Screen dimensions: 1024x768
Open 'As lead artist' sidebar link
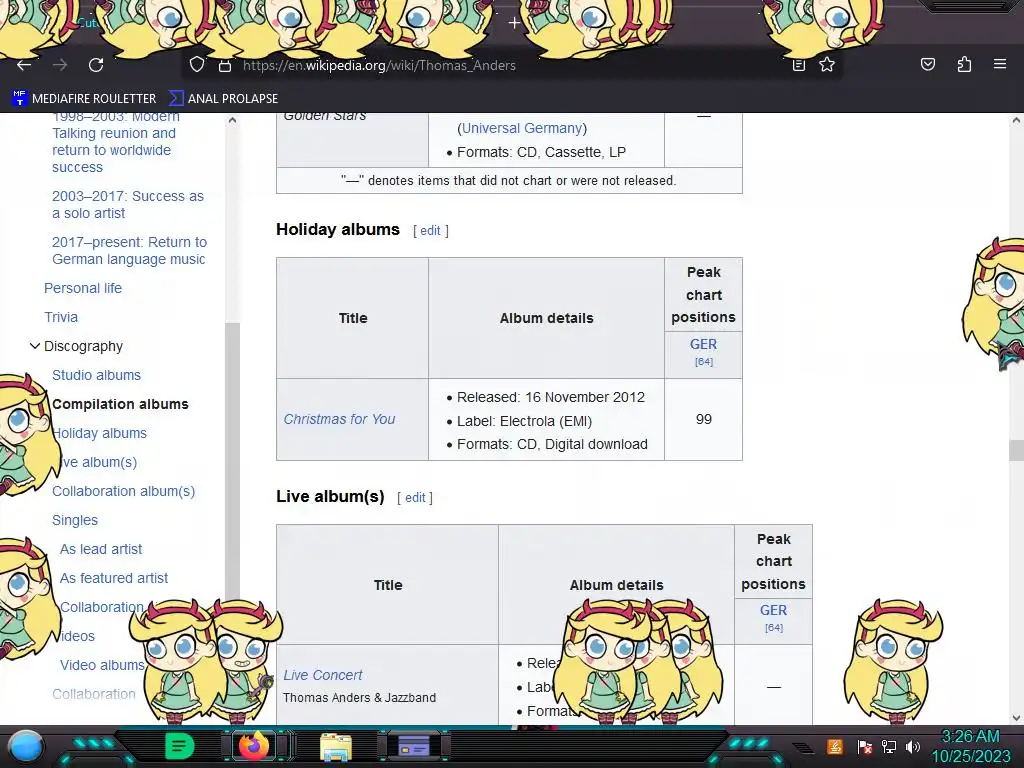(101, 549)
